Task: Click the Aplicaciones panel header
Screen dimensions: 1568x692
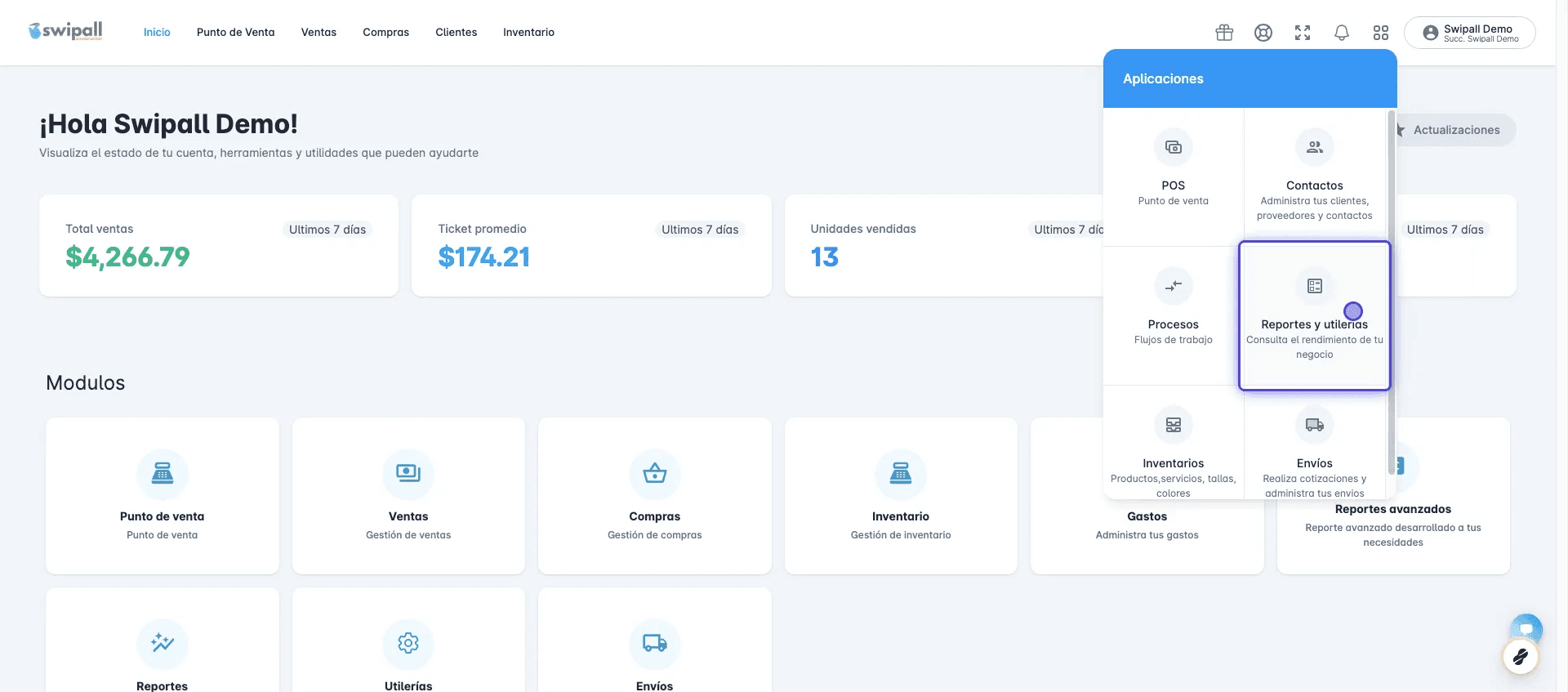Action: 1250,78
